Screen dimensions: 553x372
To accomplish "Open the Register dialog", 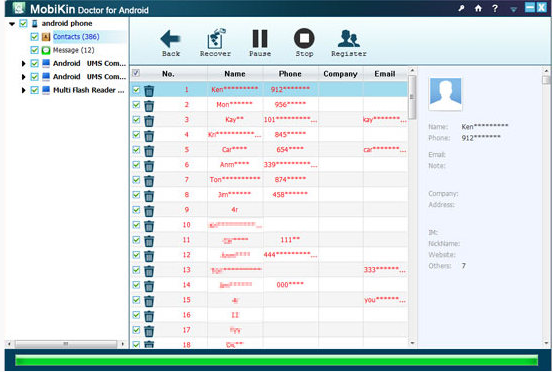I will [x=348, y=43].
